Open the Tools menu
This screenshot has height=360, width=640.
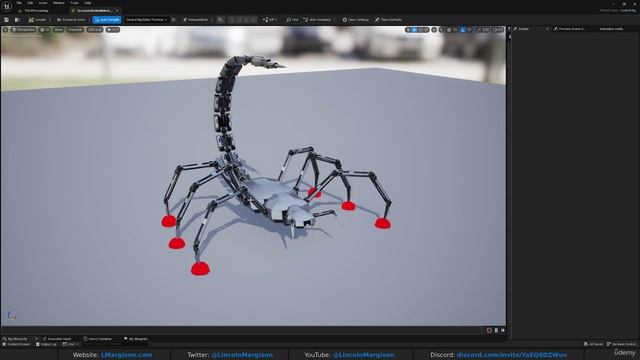click(74, 3)
